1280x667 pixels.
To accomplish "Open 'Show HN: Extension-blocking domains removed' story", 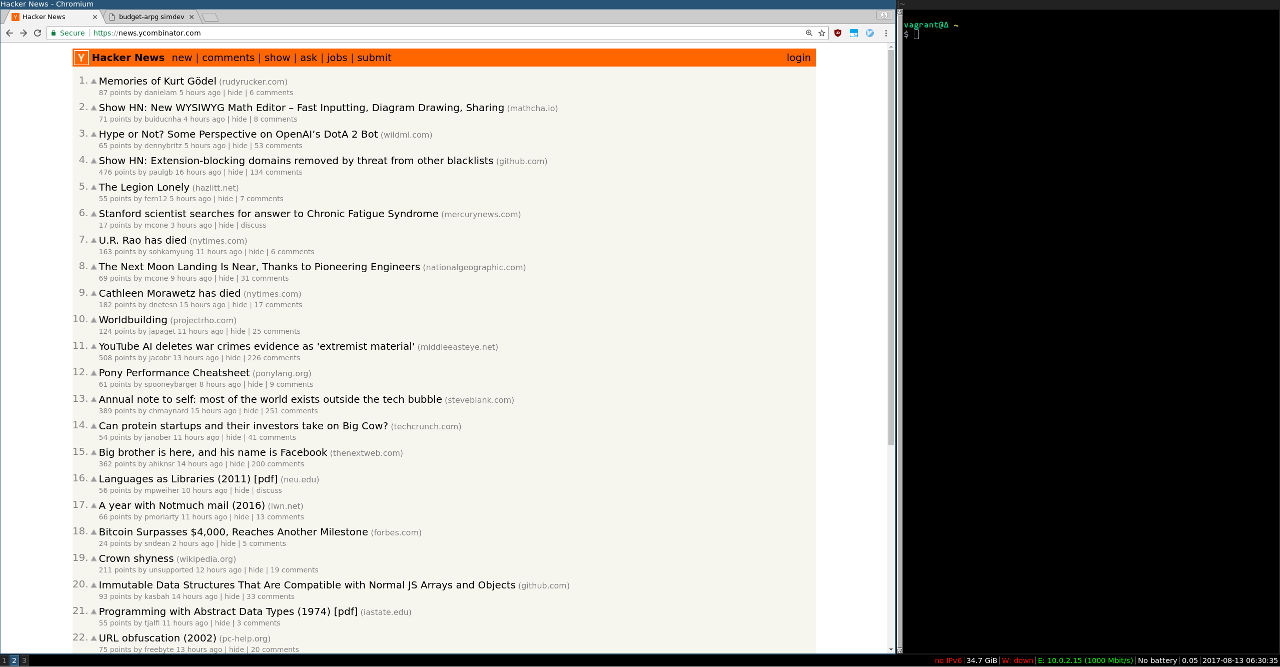I will click(296, 161).
